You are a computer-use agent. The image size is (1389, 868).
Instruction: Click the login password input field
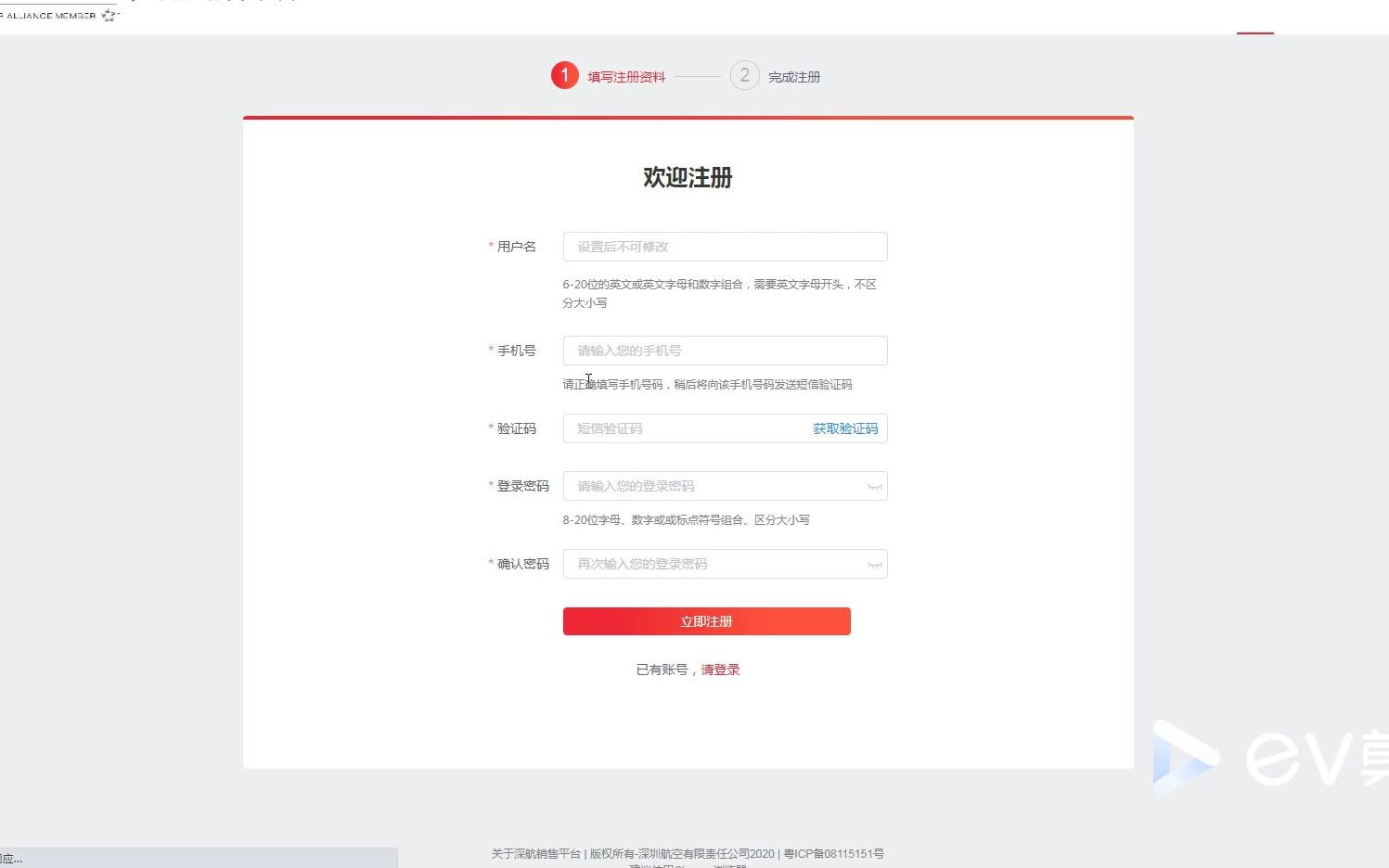[725, 486]
